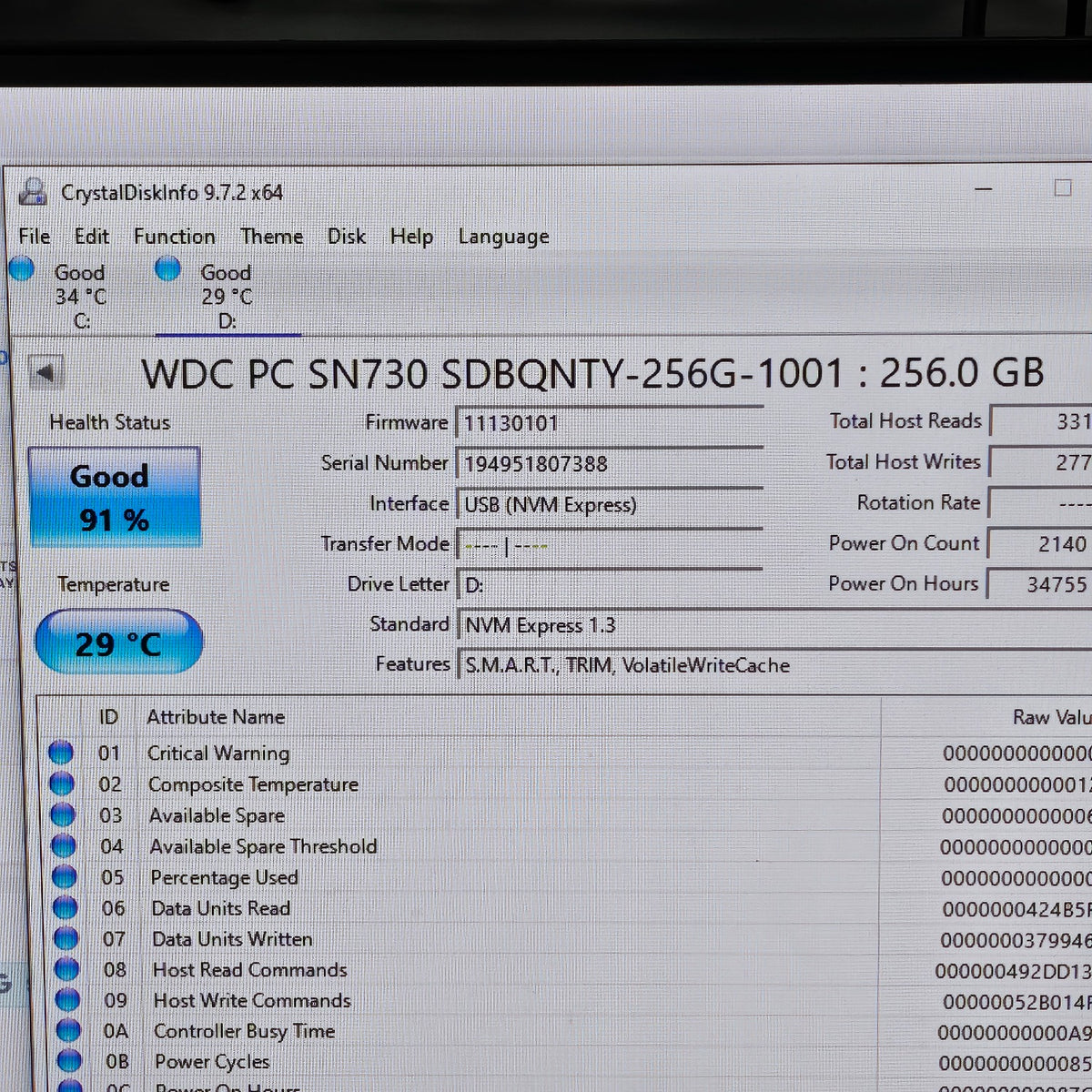
Task: Click the status dot for Available Spare Threshold
Action: 63,845
